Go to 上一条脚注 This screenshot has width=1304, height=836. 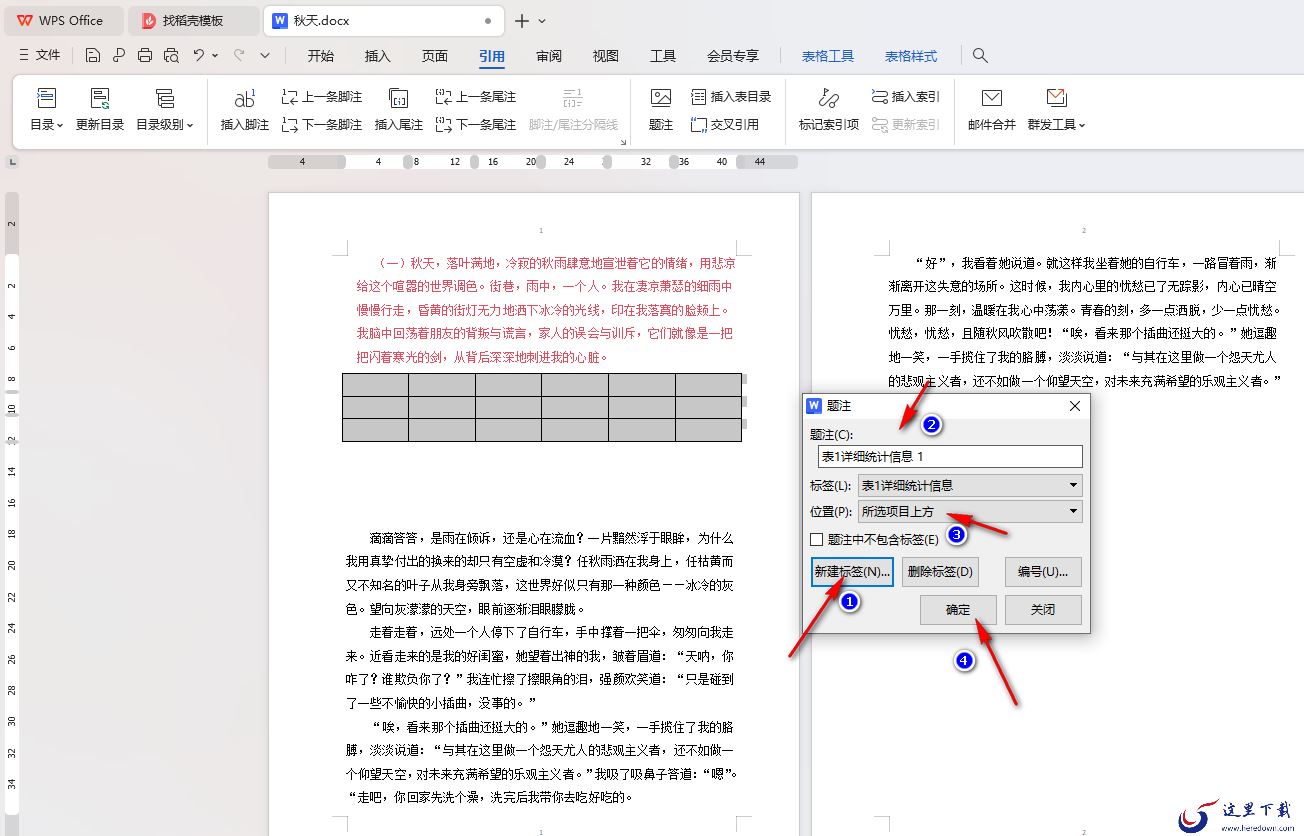(x=322, y=97)
